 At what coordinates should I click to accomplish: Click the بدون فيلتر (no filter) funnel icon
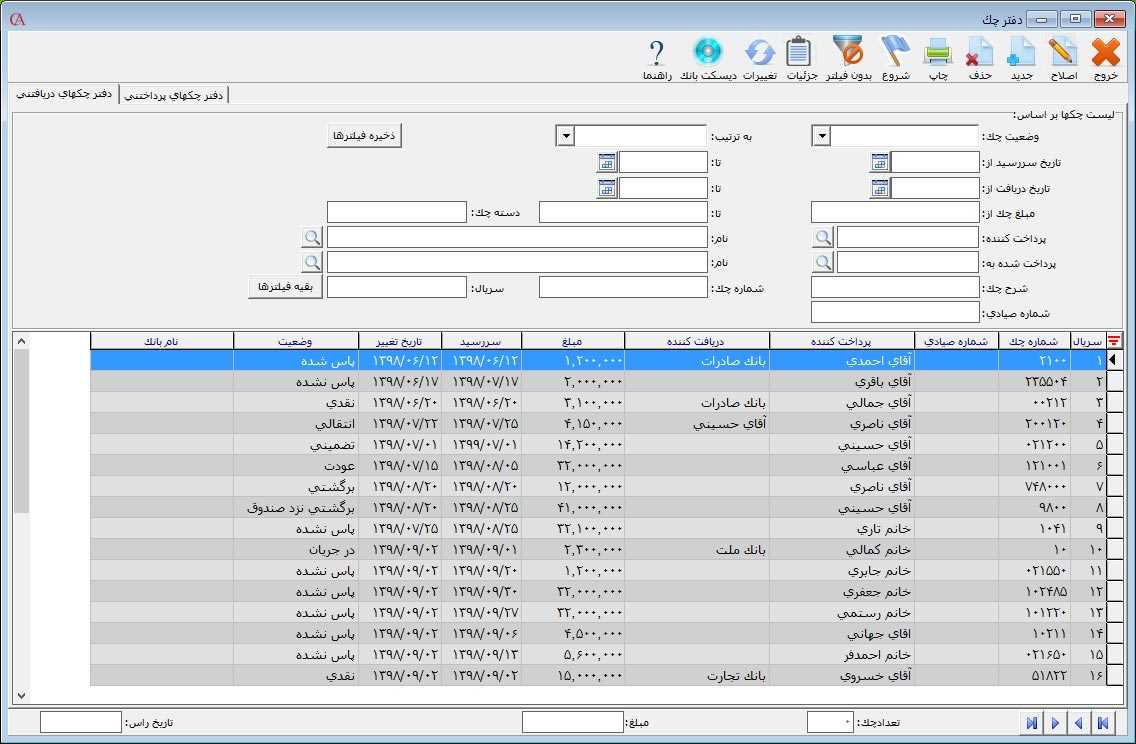(x=848, y=50)
